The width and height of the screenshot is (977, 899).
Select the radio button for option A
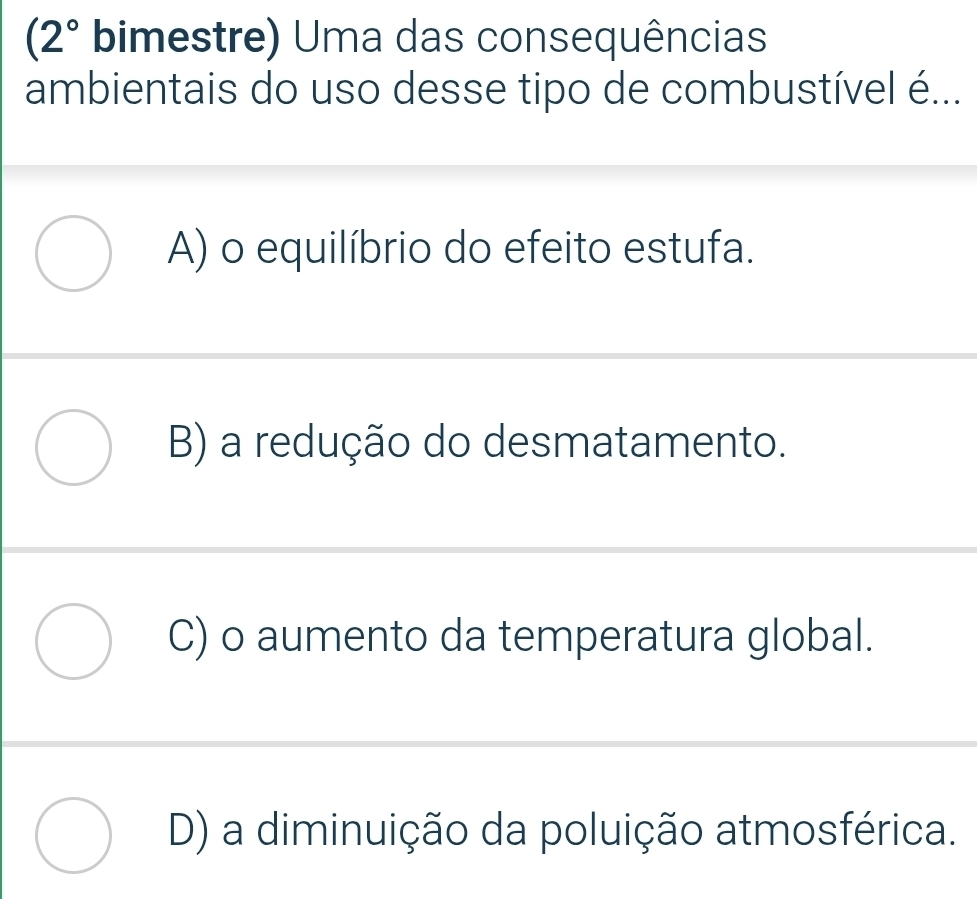(73, 254)
